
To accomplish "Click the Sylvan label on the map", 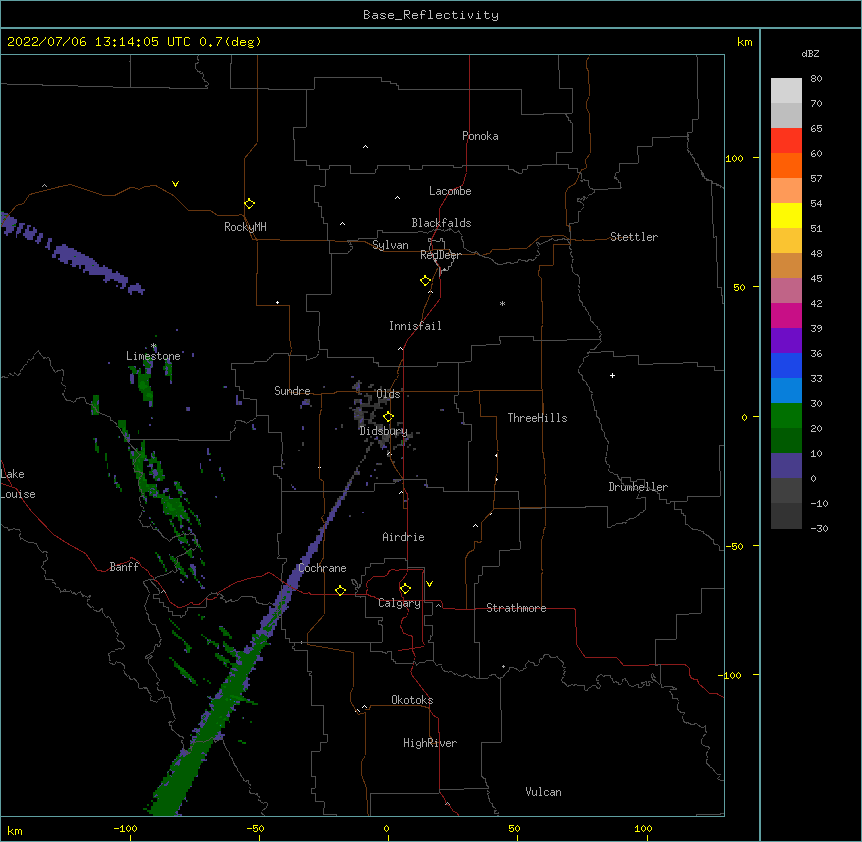I will tap(390, 245).
